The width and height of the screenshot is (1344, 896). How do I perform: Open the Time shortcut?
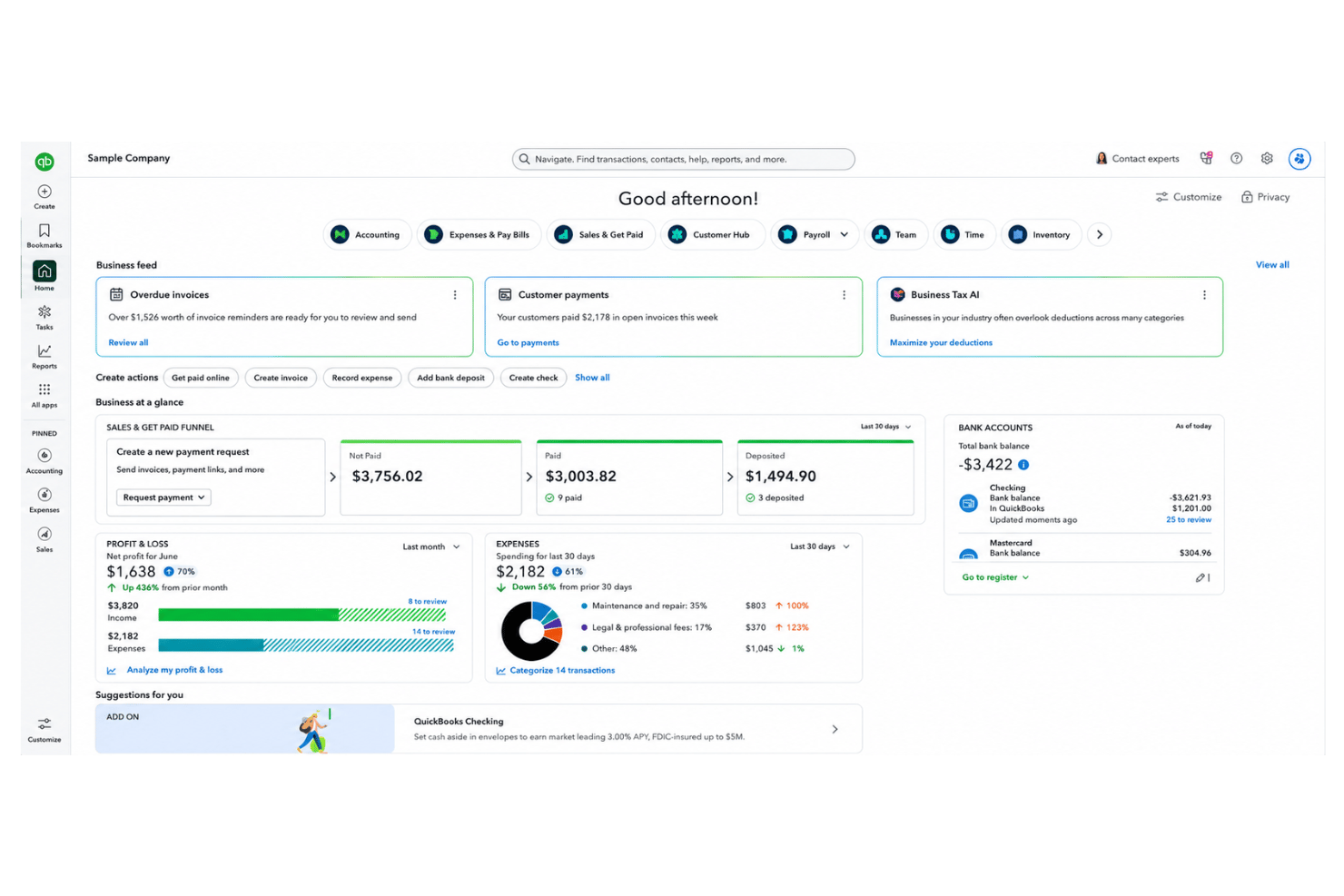tap(964, 234)
